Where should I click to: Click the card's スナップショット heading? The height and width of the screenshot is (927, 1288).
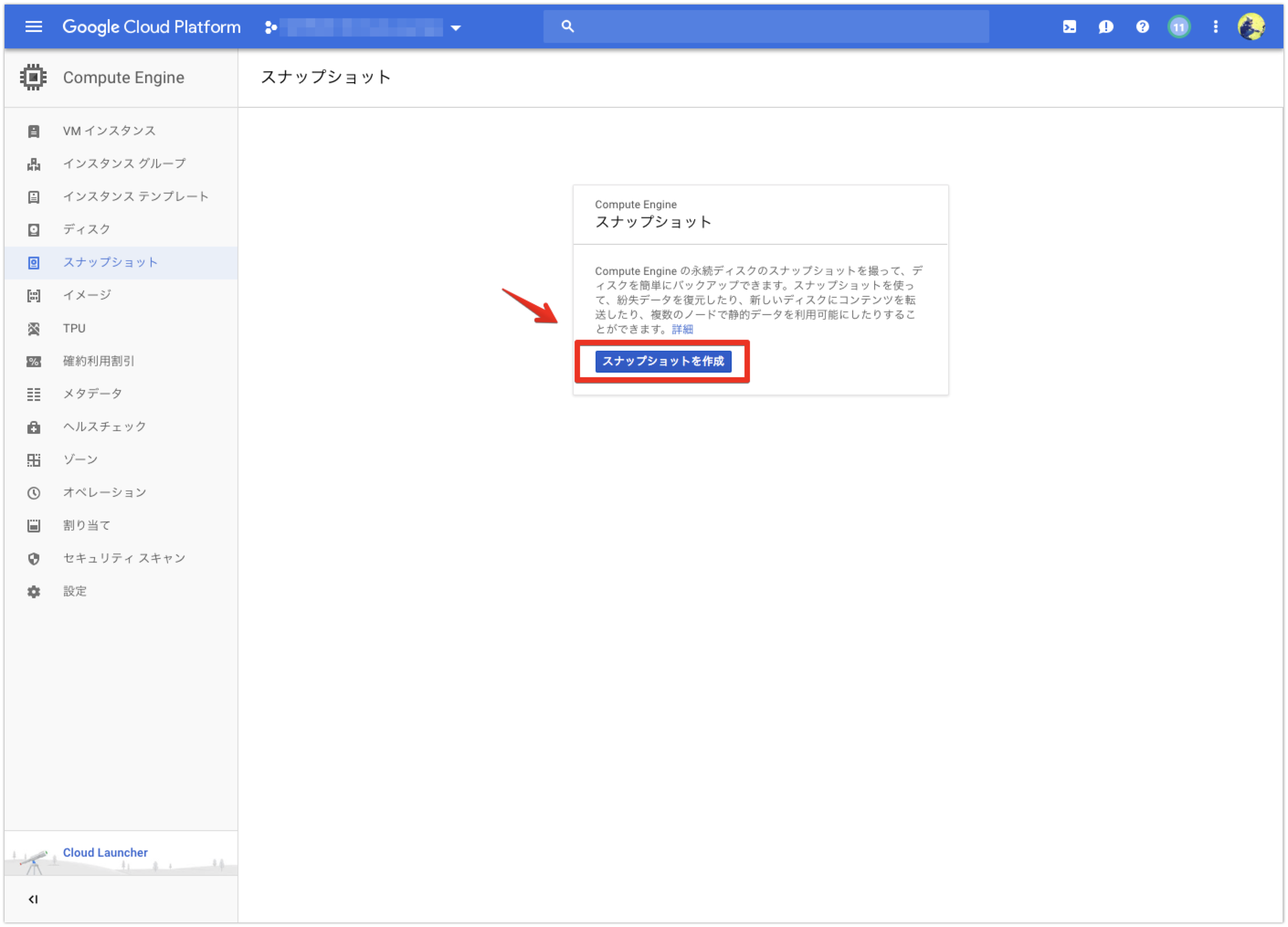pyautogui.click(x=653, y=222)
